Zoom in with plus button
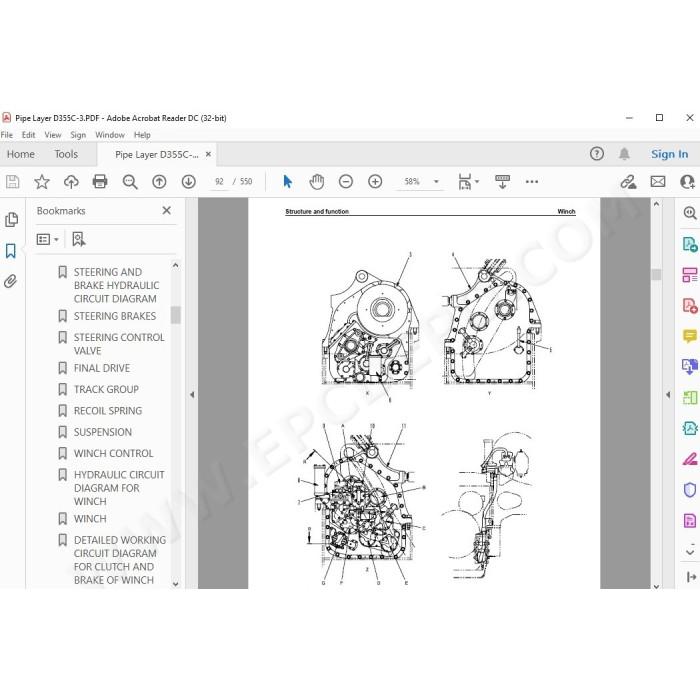 (x=375, y=182)
